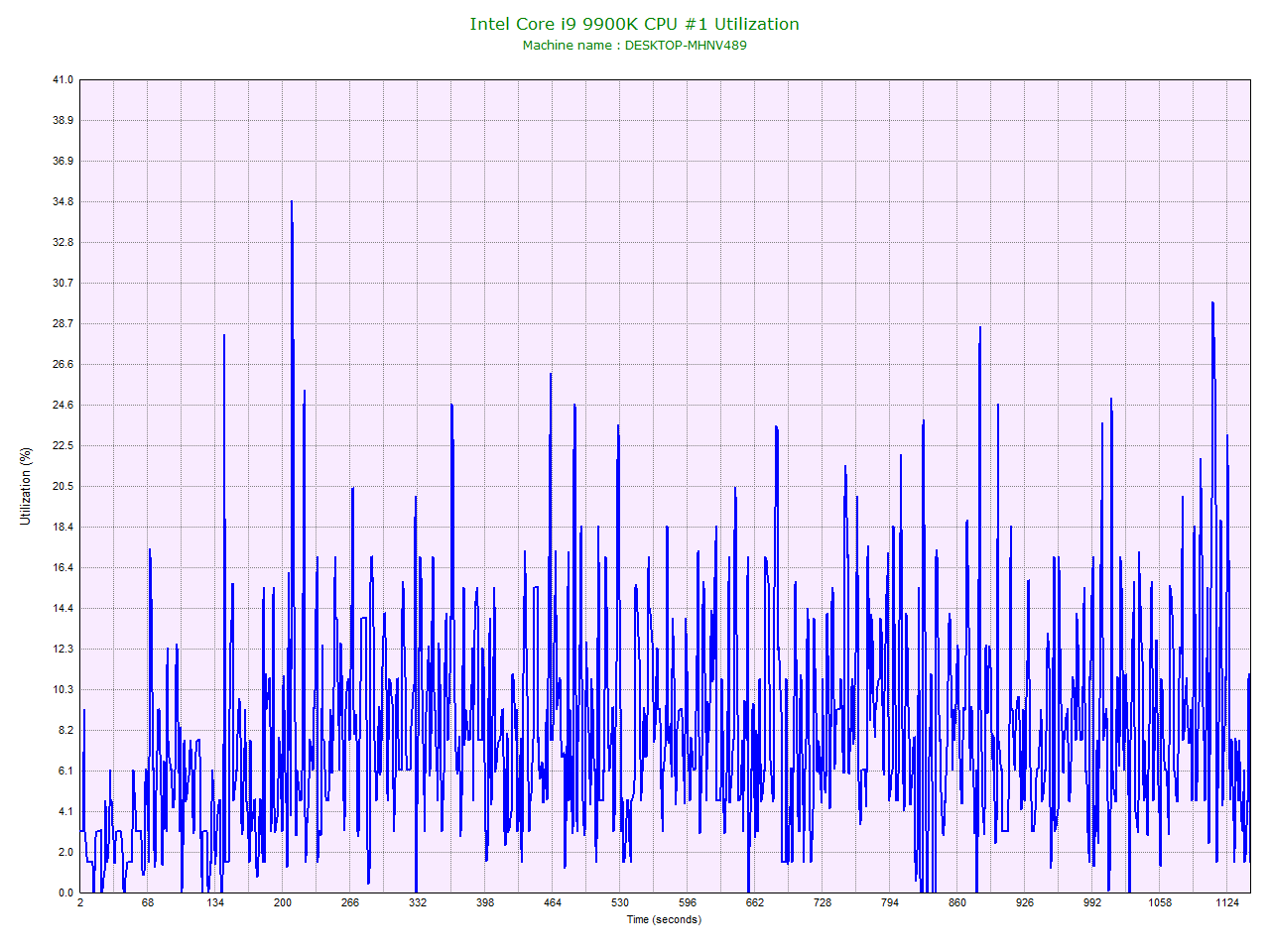Image resolution: width=1270 pixels, height=952 pixels.
Task: Pick the 200 seconds time axis label
Action: [283, 902]
